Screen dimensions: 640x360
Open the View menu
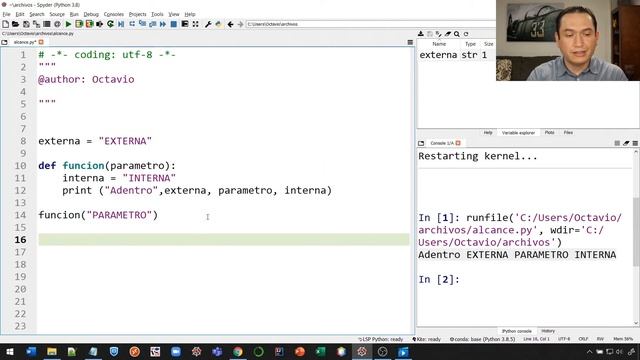coord(174,14)
